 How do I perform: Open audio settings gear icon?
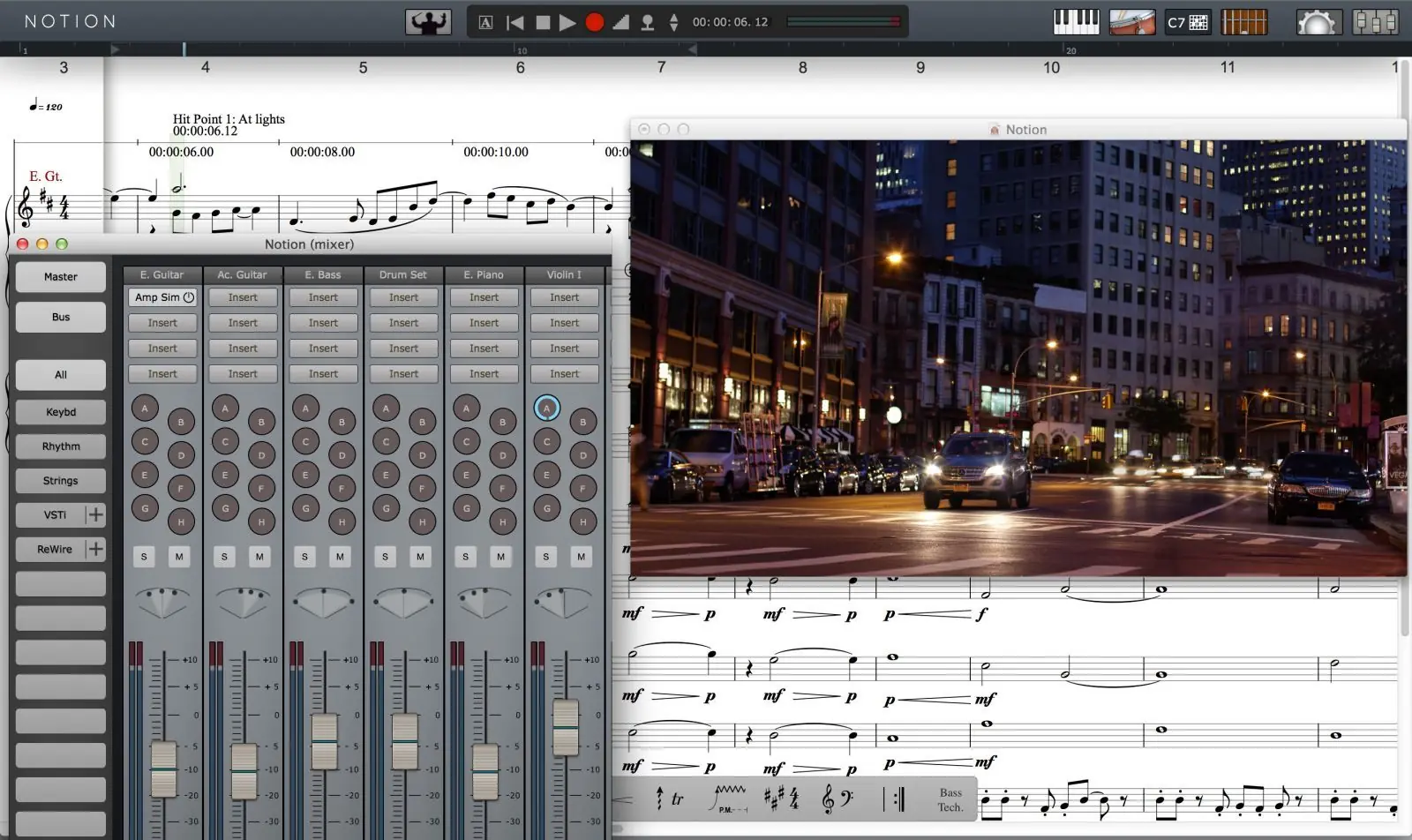pyautogui.click(x=1317, y=22)
